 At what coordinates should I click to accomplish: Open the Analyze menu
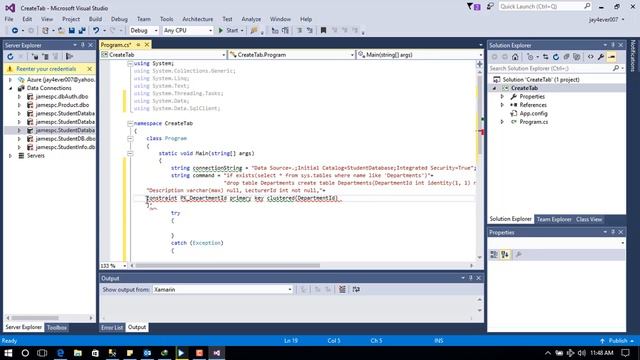click(251, 19)
